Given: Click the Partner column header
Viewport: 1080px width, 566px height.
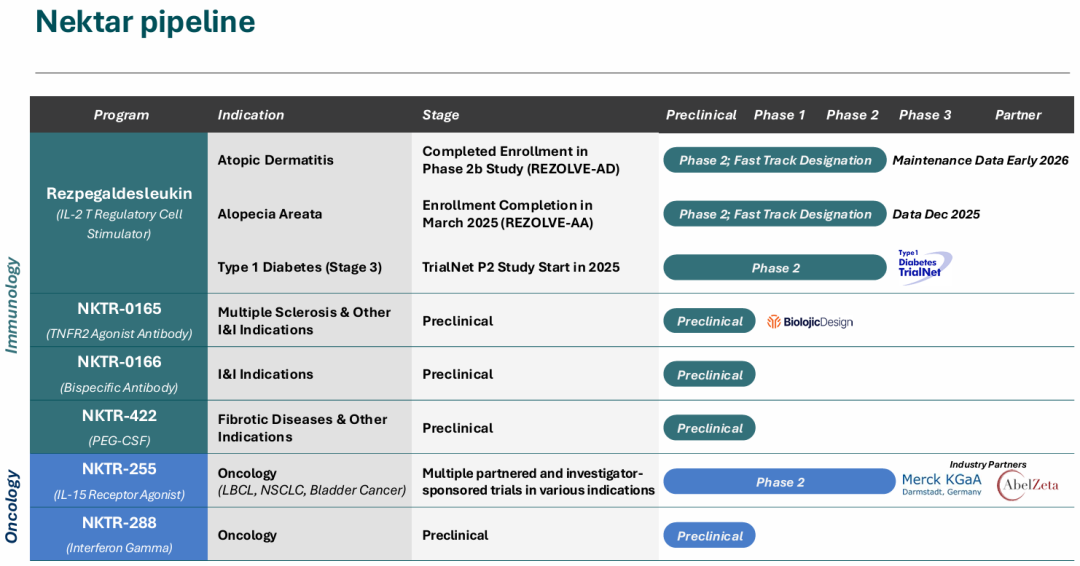Looking at the screenshot, I should 1018,115.
